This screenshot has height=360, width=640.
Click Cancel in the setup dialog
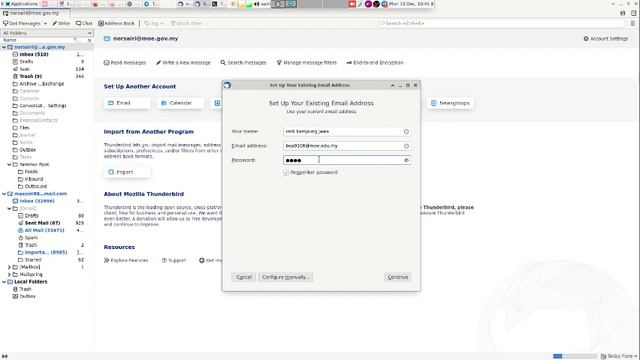pos(244,277)
